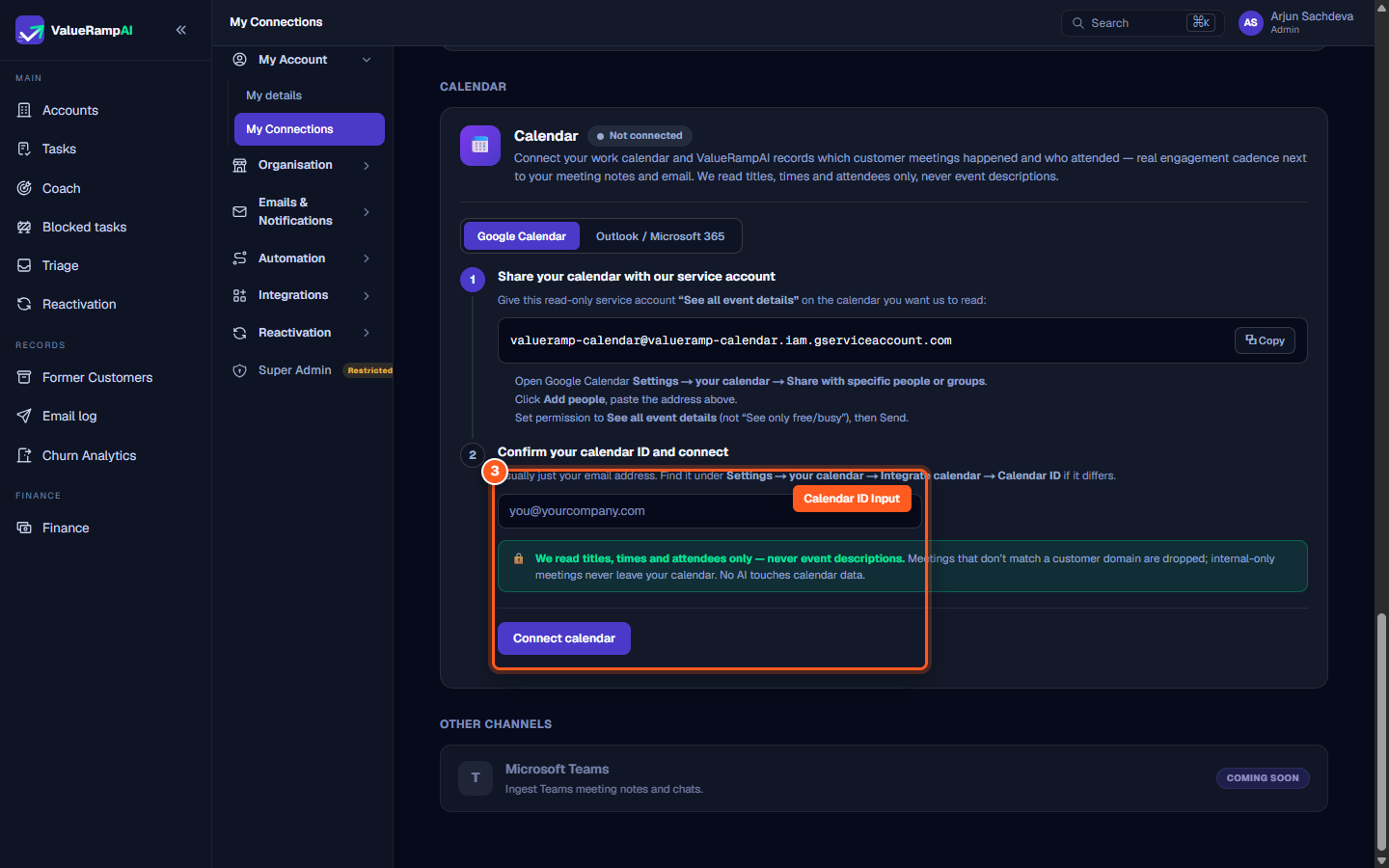Click the Microsoft Teams title
Image resolution: width=1389 pixels, height=868 pixels.
click(x=557, y=769)
